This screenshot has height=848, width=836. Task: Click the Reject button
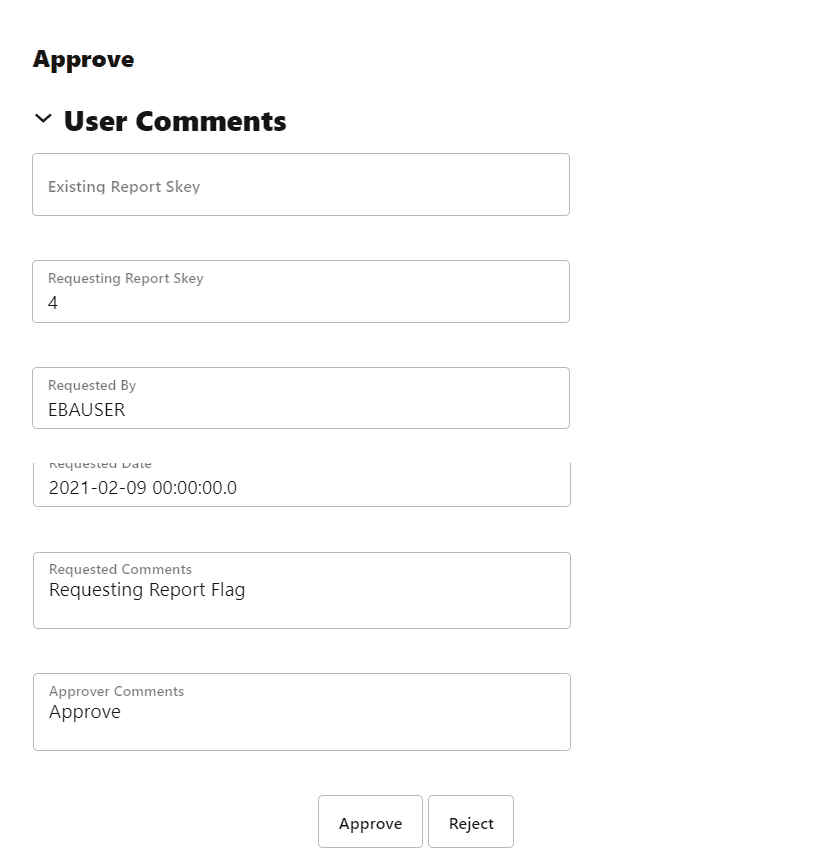(x=470, y=822)
